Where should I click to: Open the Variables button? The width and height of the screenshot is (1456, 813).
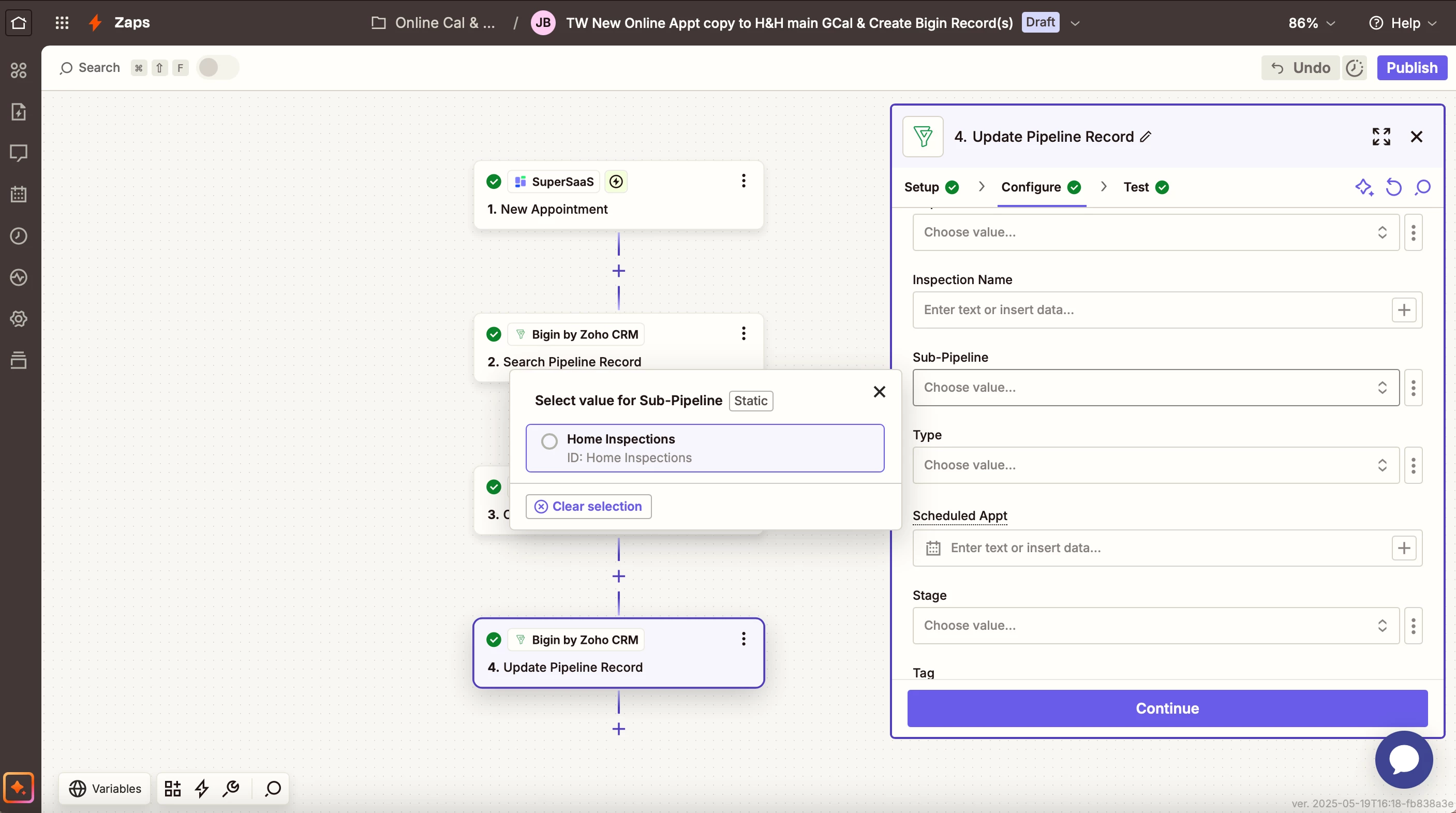coord(105,788)
